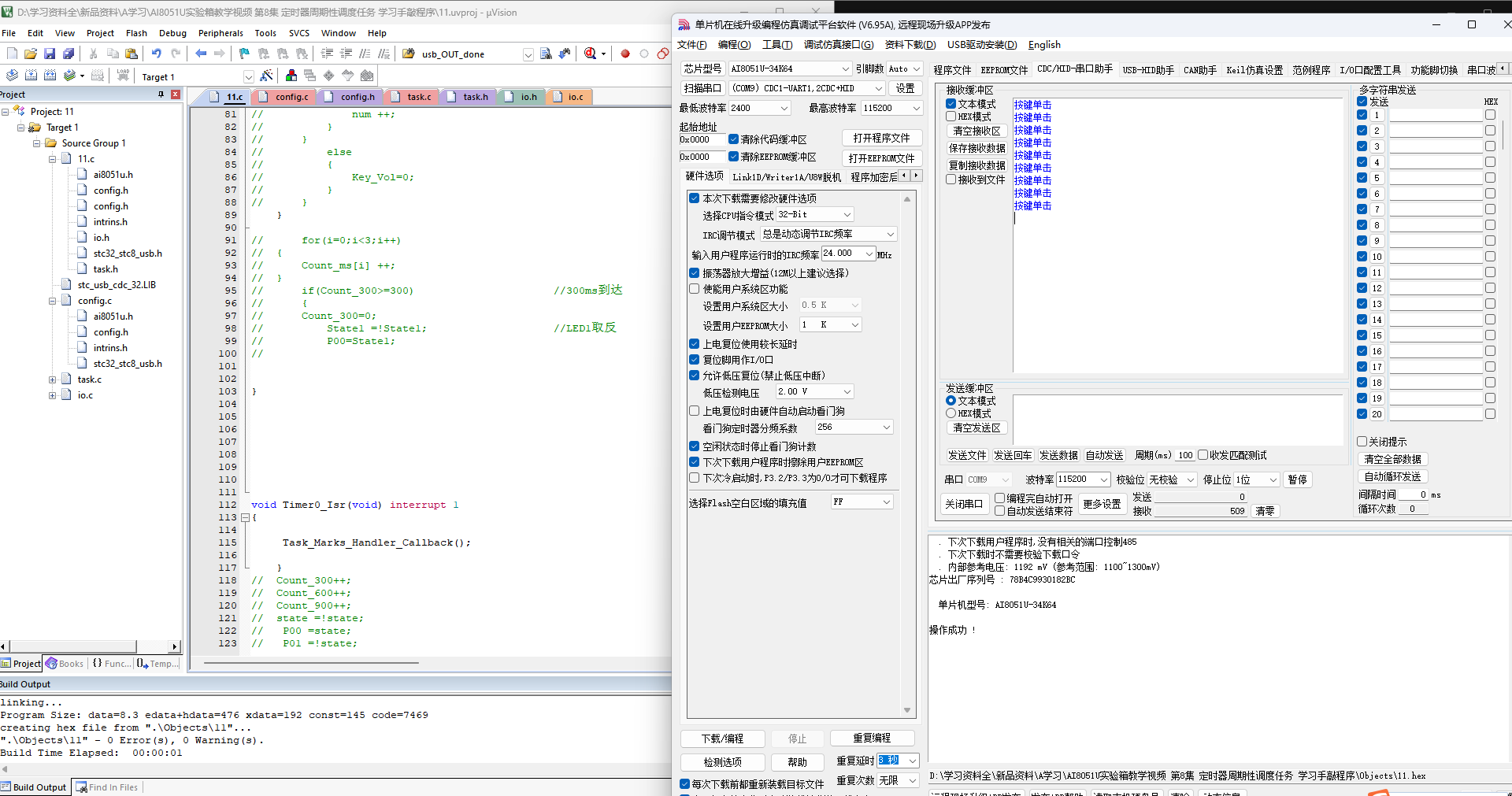
Task: Click the hardware options panel vertical scrollbar
Action: click(x=907, y=455)
